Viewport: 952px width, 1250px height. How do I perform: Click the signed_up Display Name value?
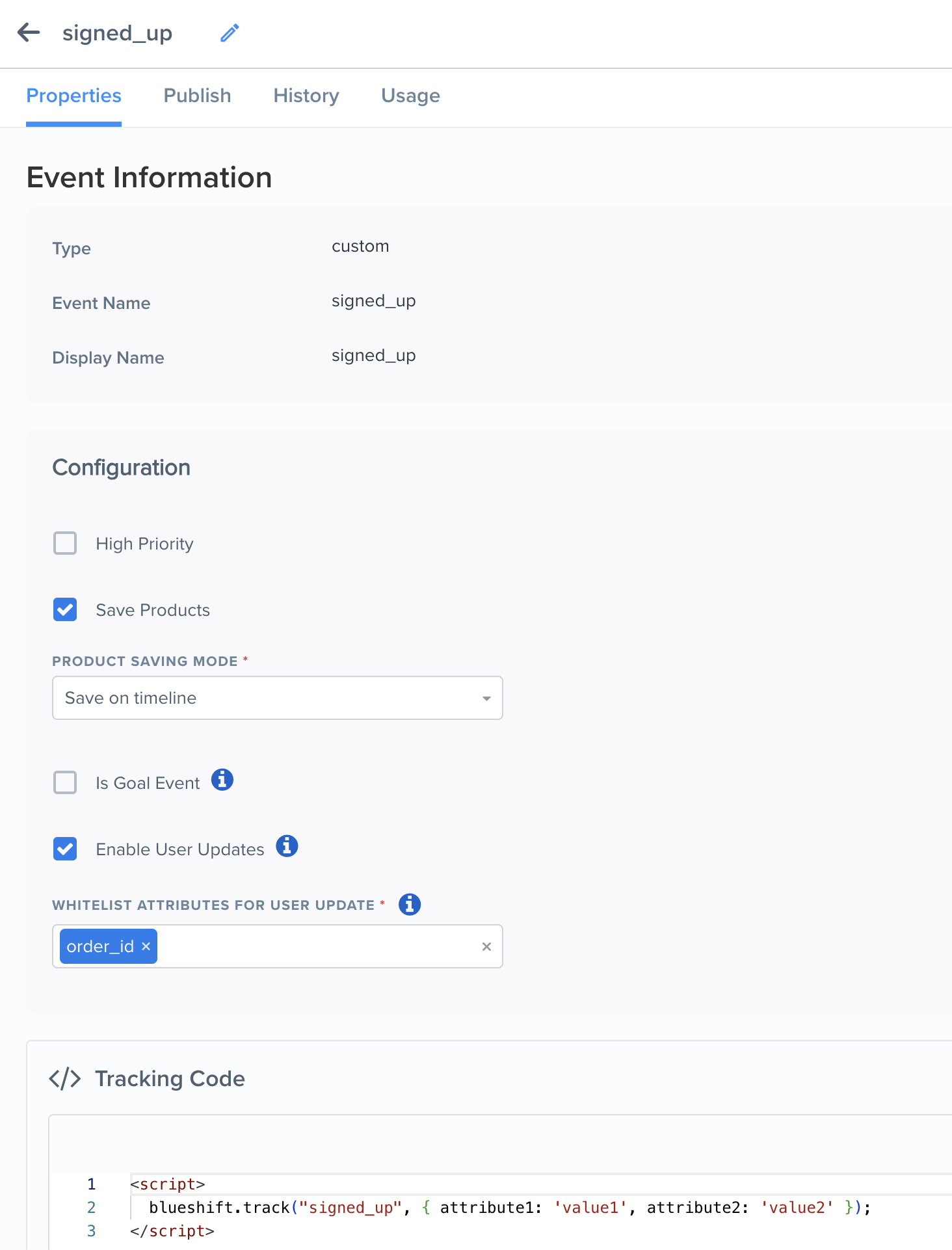pos(373,356)
